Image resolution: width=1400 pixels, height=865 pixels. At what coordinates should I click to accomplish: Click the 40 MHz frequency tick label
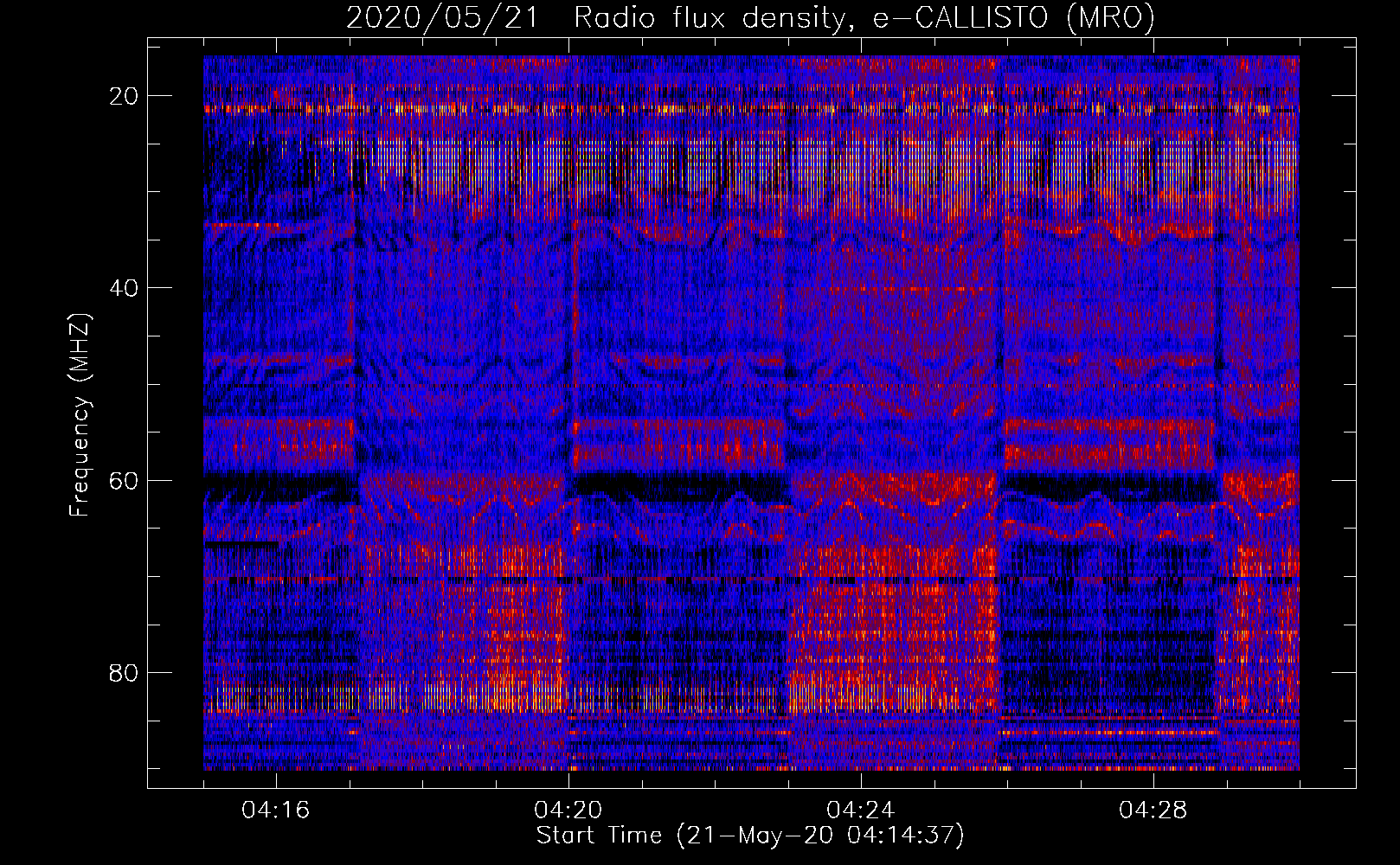coord(125,288)
